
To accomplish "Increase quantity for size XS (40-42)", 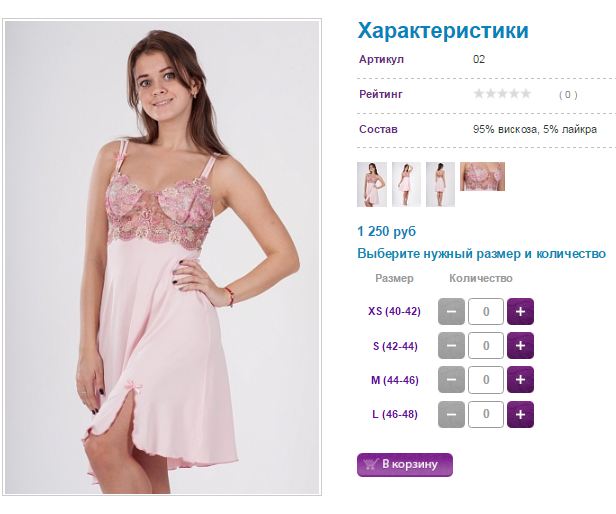I will coord(520,312).
